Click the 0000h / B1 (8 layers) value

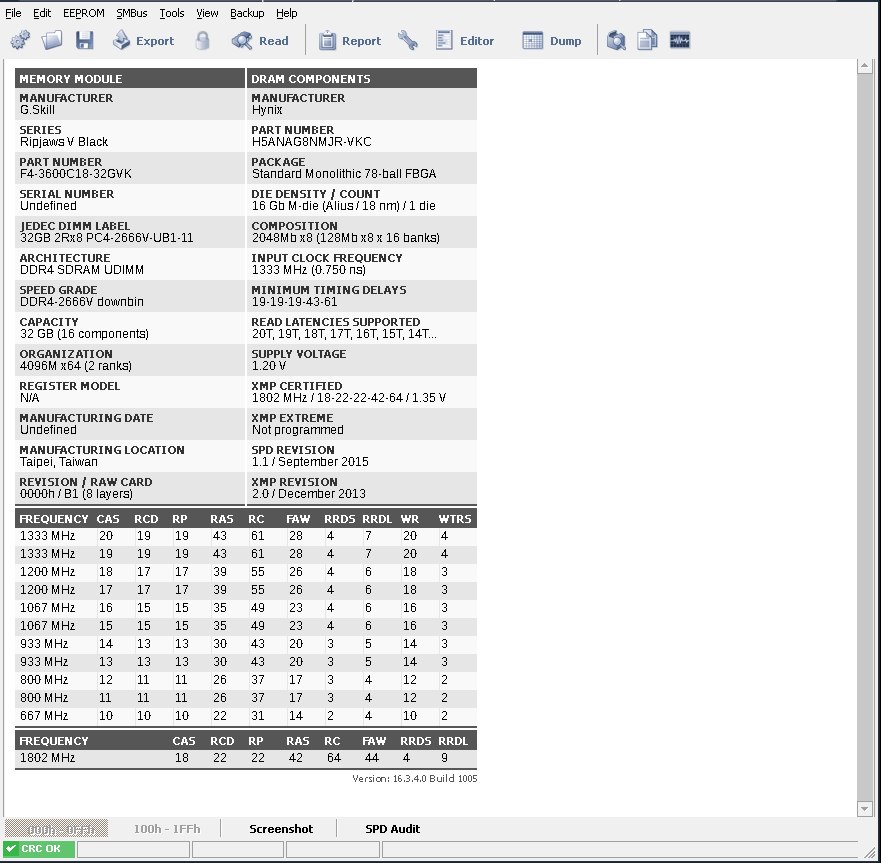click(76, 494)
